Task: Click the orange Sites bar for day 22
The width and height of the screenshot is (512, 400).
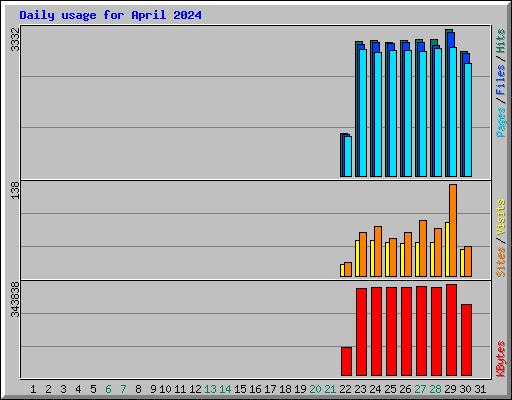Action: (x=348, y=270)
